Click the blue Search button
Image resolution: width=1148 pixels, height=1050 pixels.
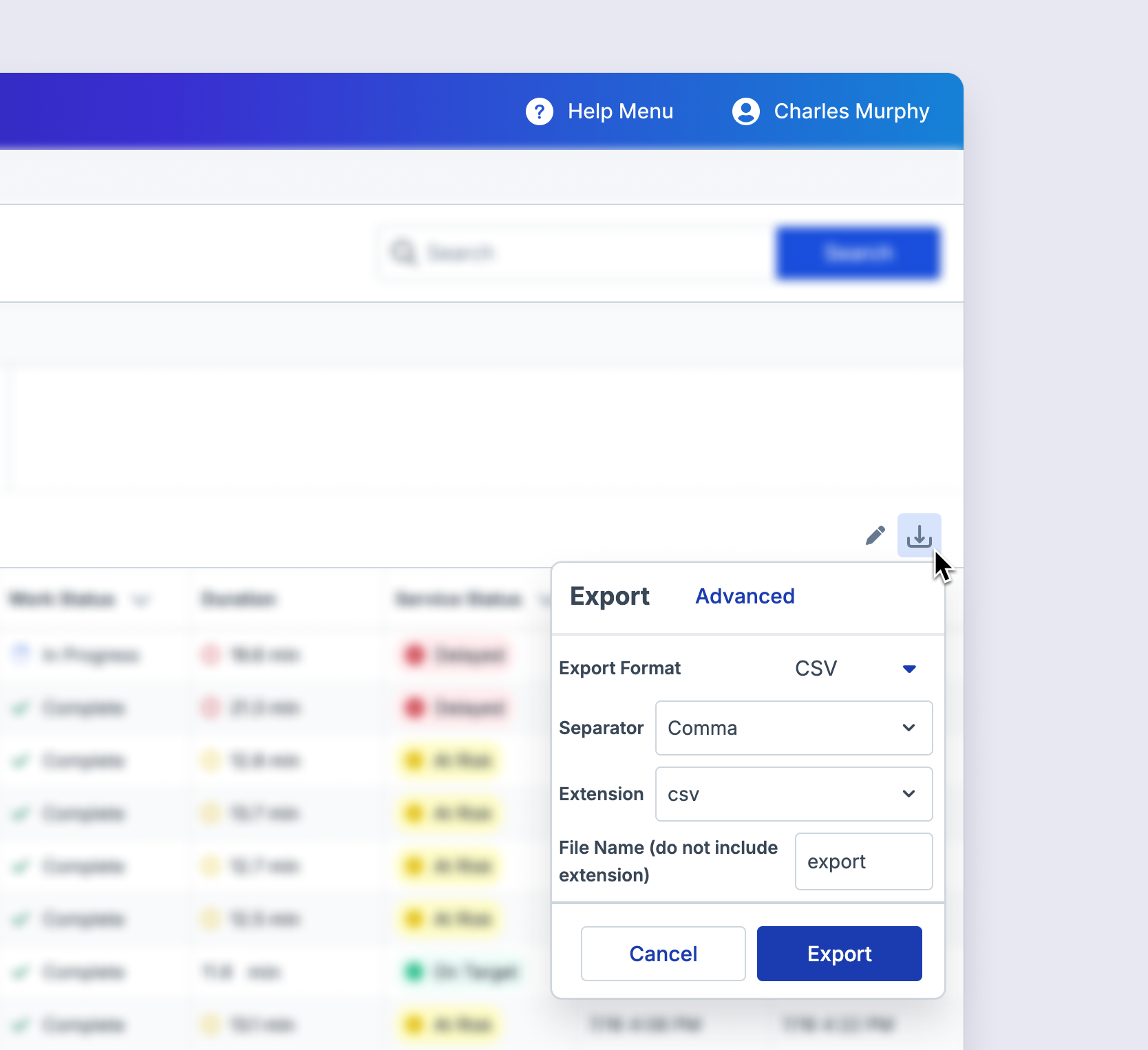[858, 253]
